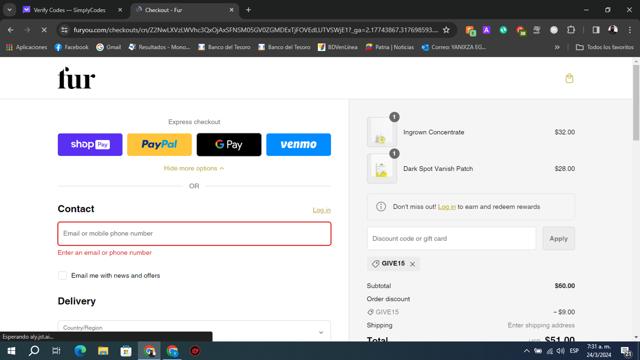This screenshot has width=640, height=360.
Task: Open Task View on taskbar
Action: (56, 351)
